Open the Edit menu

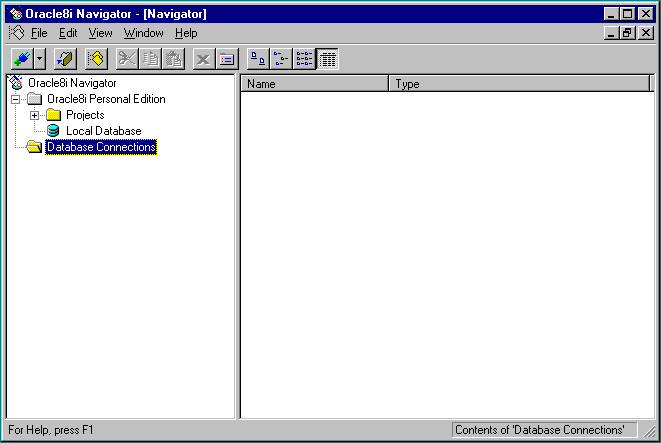pyautogui.click(x=68, y=33)
